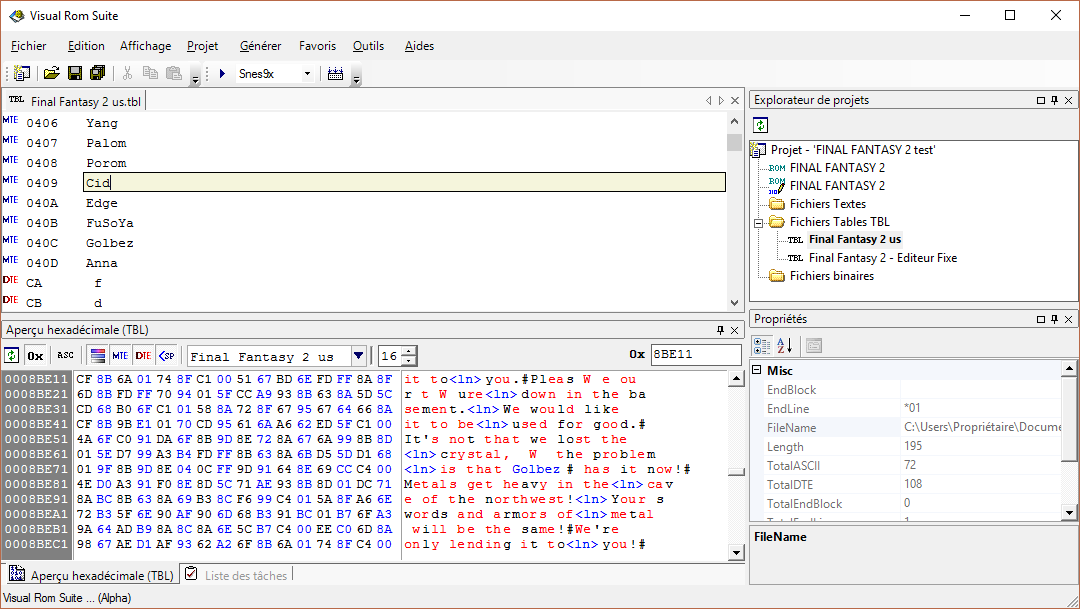This screenshot has height=609, width=1080.
Task: Open the Final Fantasy 2 us table dropdown
Action: pyautogui.click(x=358, y=356)
